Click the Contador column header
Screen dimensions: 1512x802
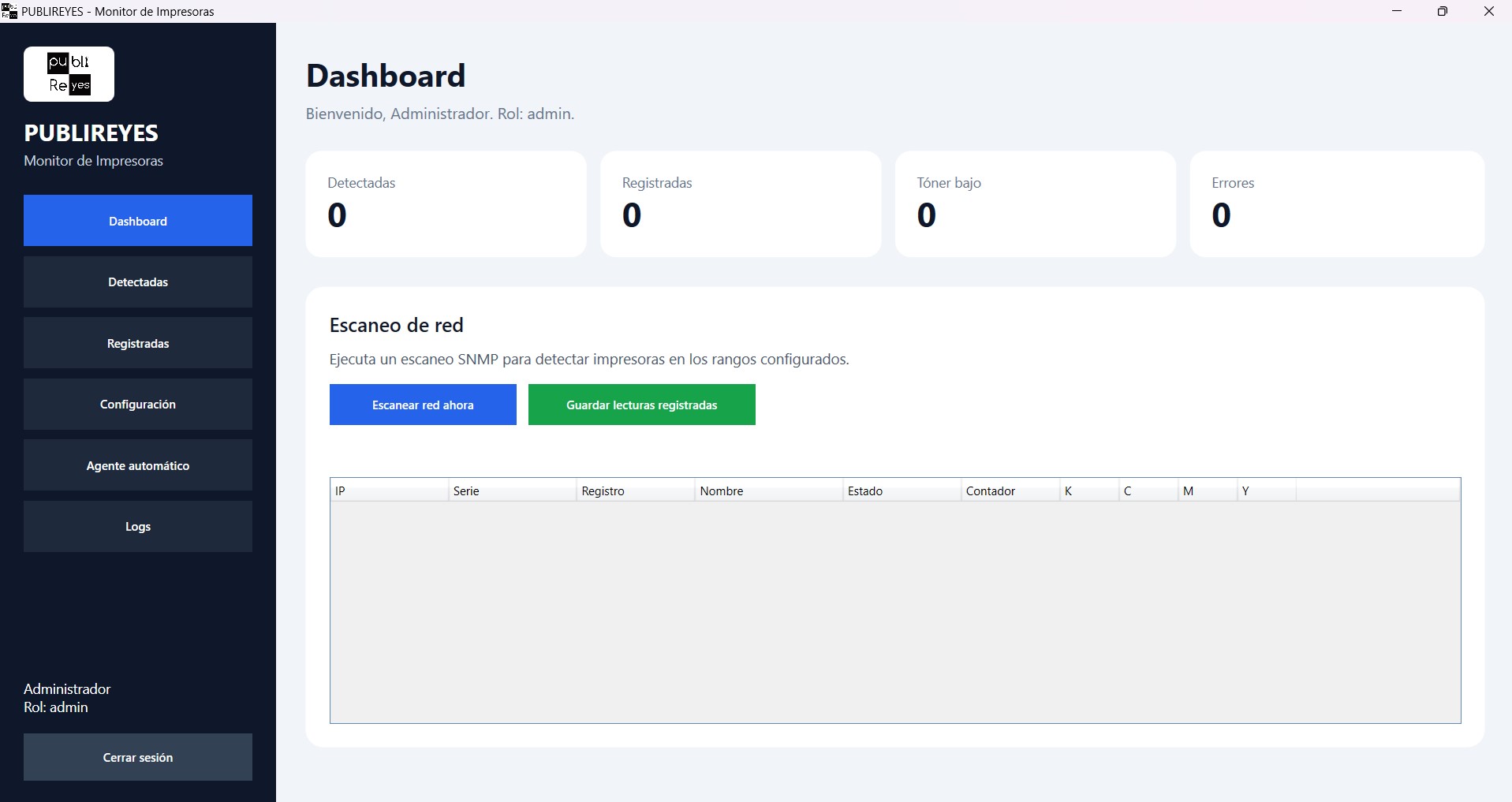coord(1010,491)
